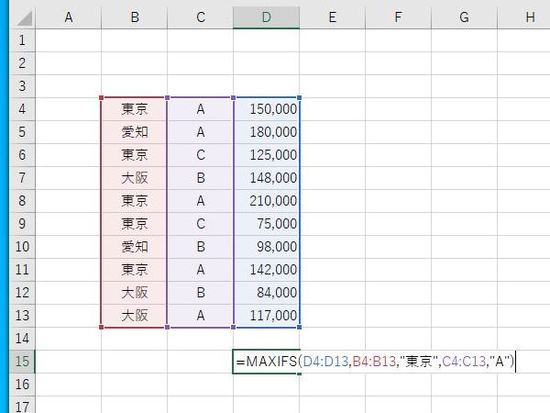Image resolution: width=550 pixels, height=413 pixels.
Task: Click C4:C13 reference in the formula
Action: click(x=464, y=361)
